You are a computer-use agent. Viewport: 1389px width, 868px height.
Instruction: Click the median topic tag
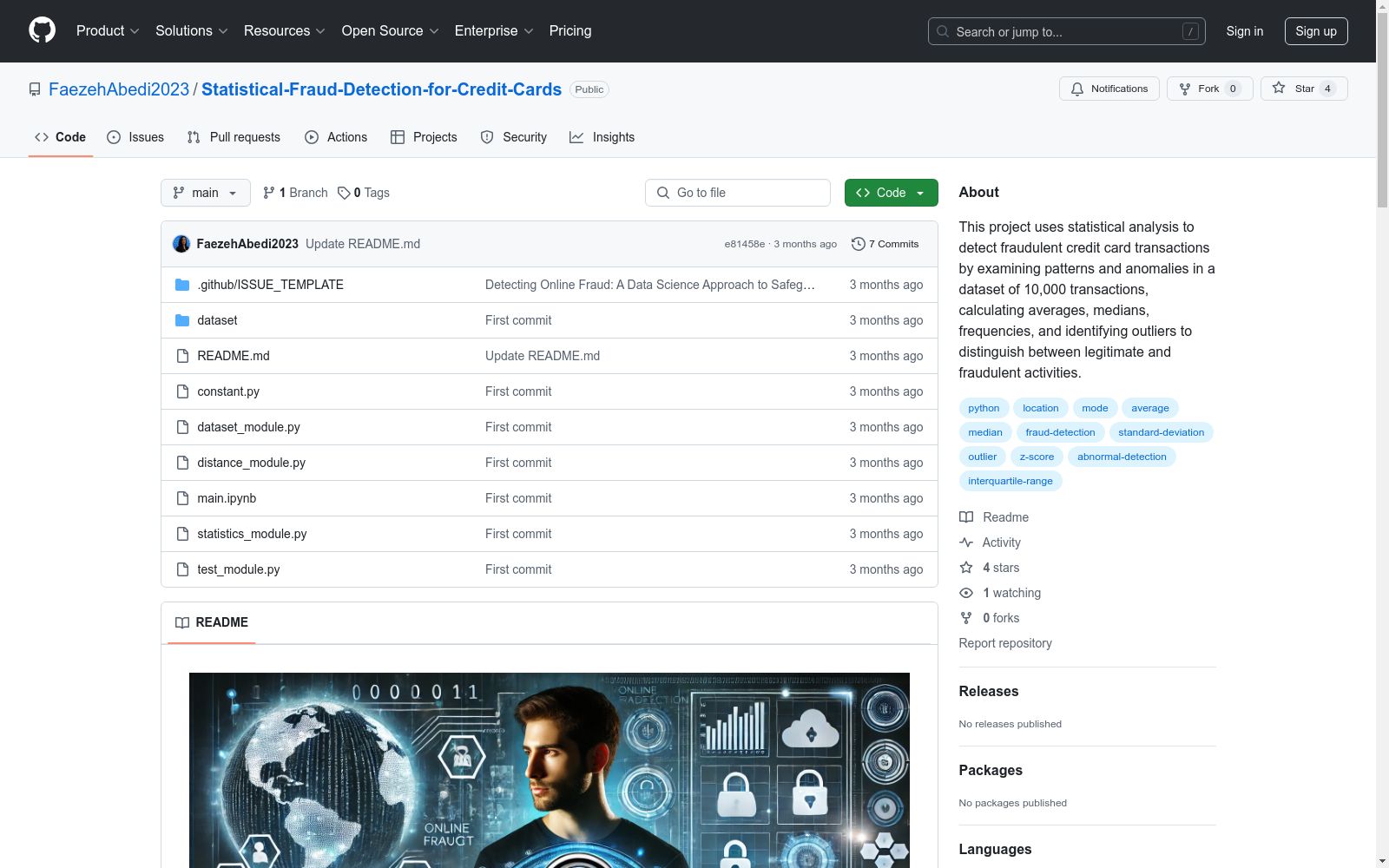[985, 432]
